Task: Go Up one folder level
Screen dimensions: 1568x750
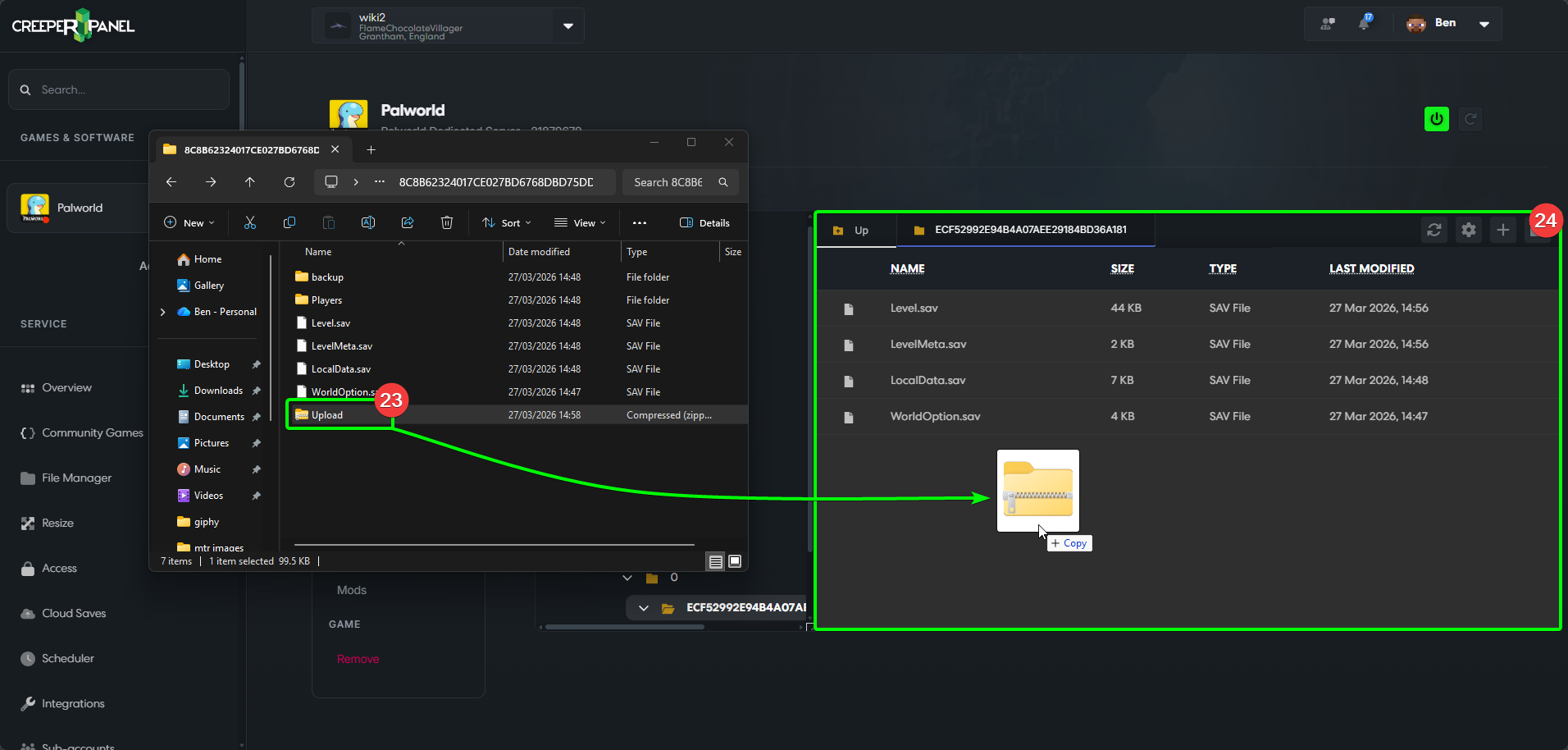Action: pos(851,231)
